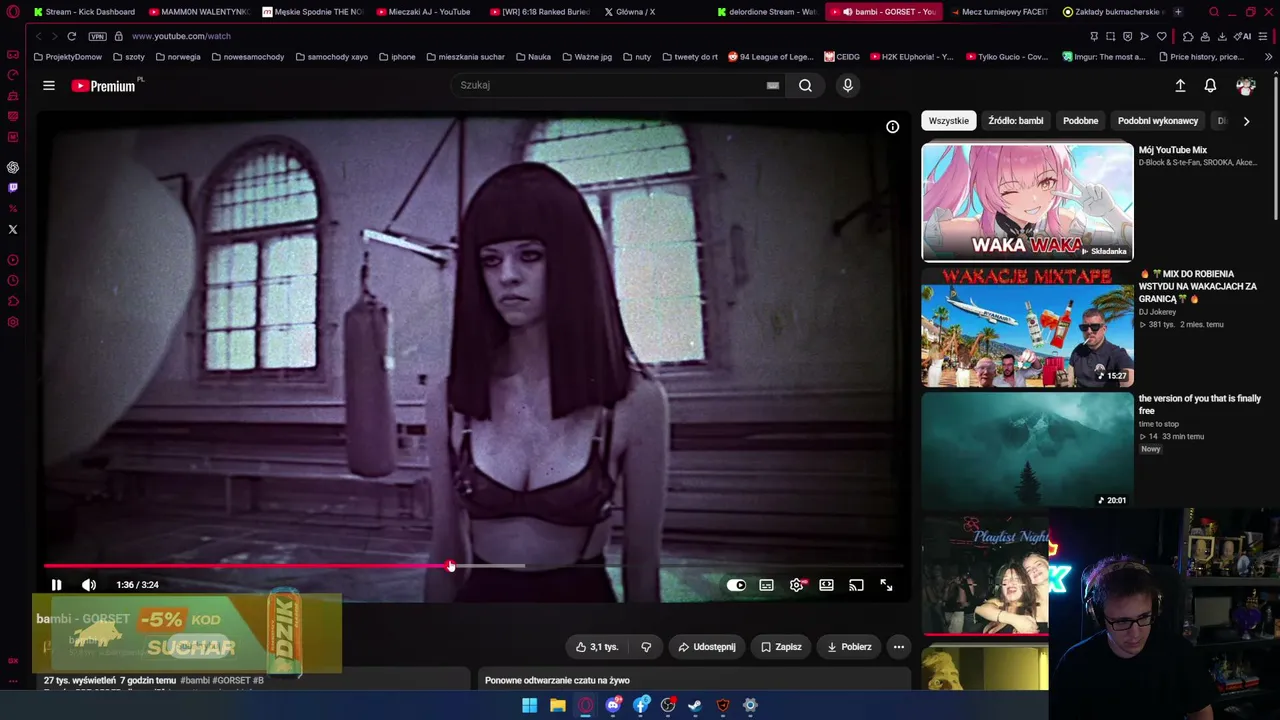The width and height of the screenshot is (1280, 720).
Task: Open a new browser tab
Action: point(1178,12)
